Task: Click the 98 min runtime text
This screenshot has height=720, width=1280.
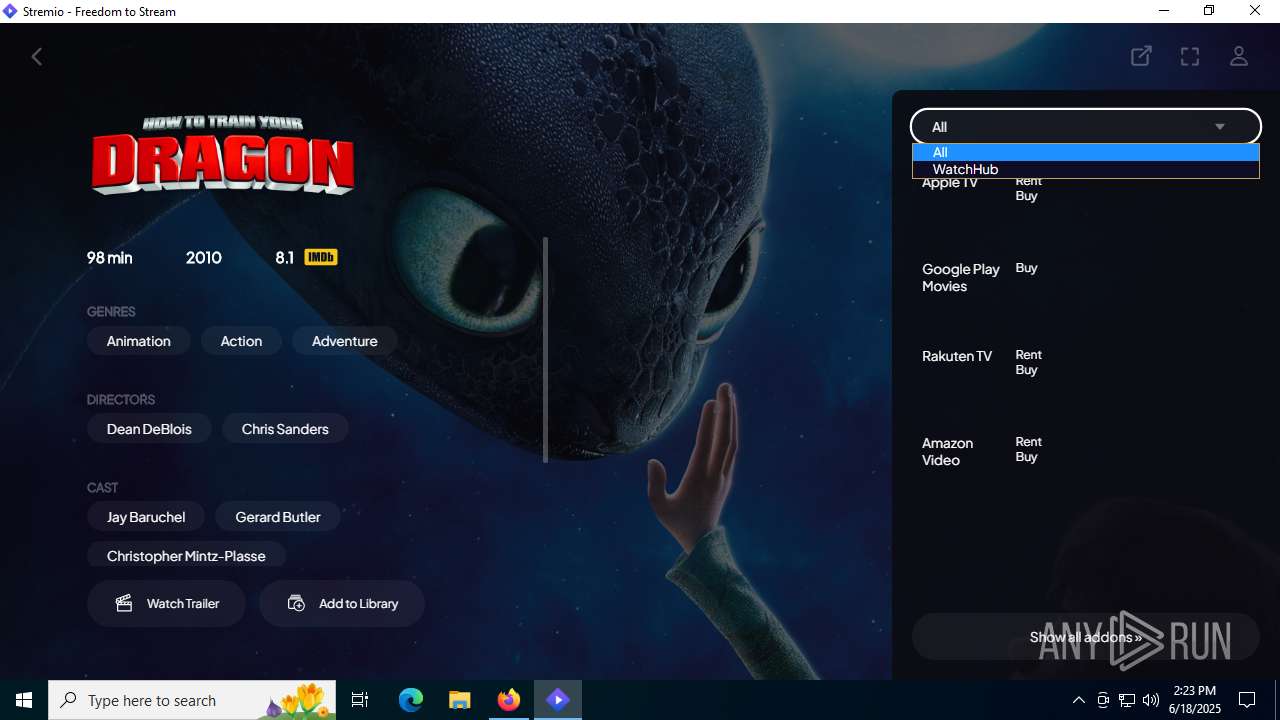Action: click(x=110, y=257)
